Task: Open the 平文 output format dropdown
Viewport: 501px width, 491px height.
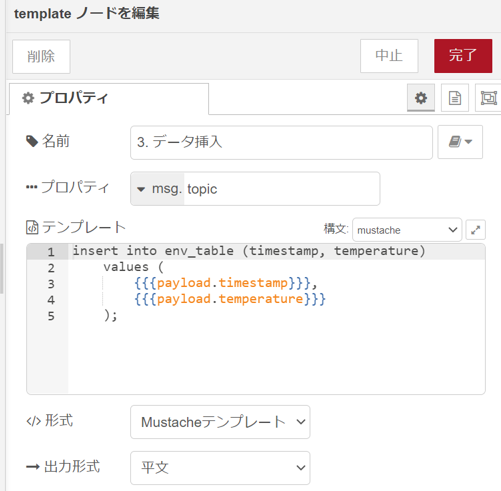Action: pos(220,468)
